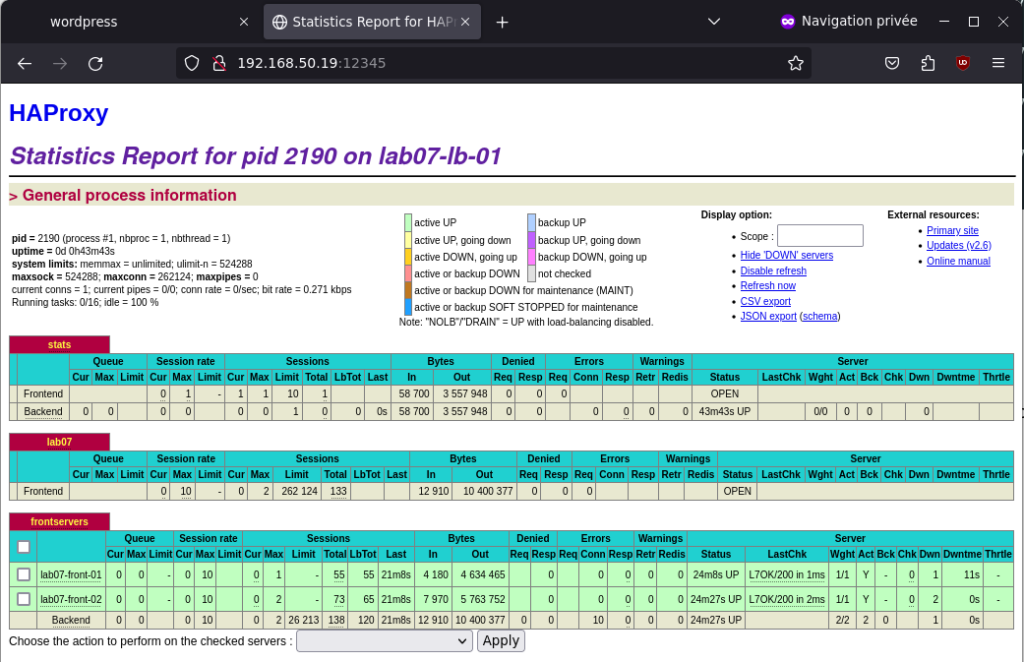This screenshot has width=1024, height=662.
Task: Click the Pocket save icon
Action: coord(892,63)
